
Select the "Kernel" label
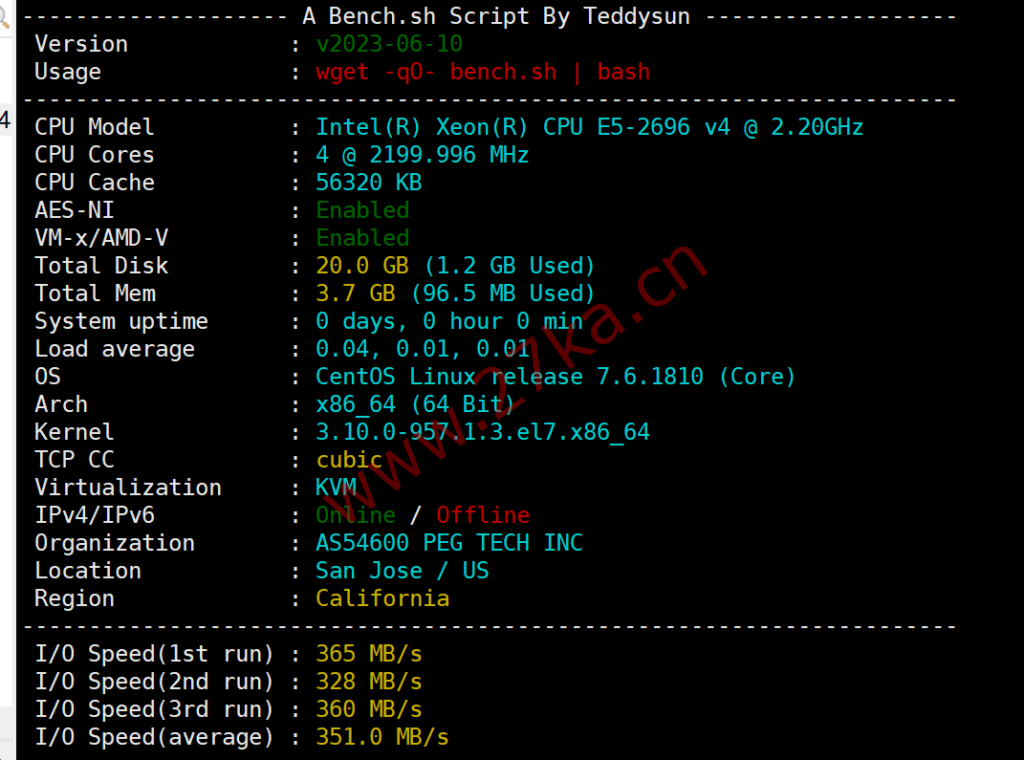(74, 432)
